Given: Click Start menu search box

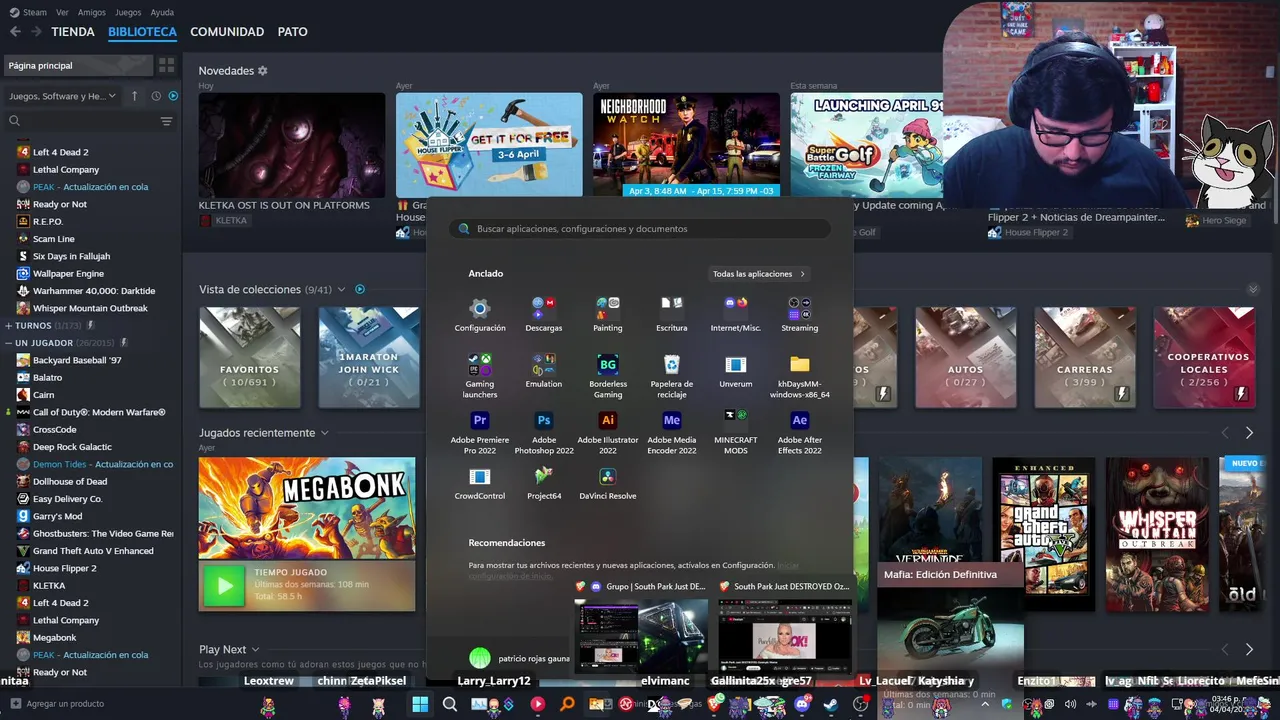Looking at the screenshot, I should [640, 229].
